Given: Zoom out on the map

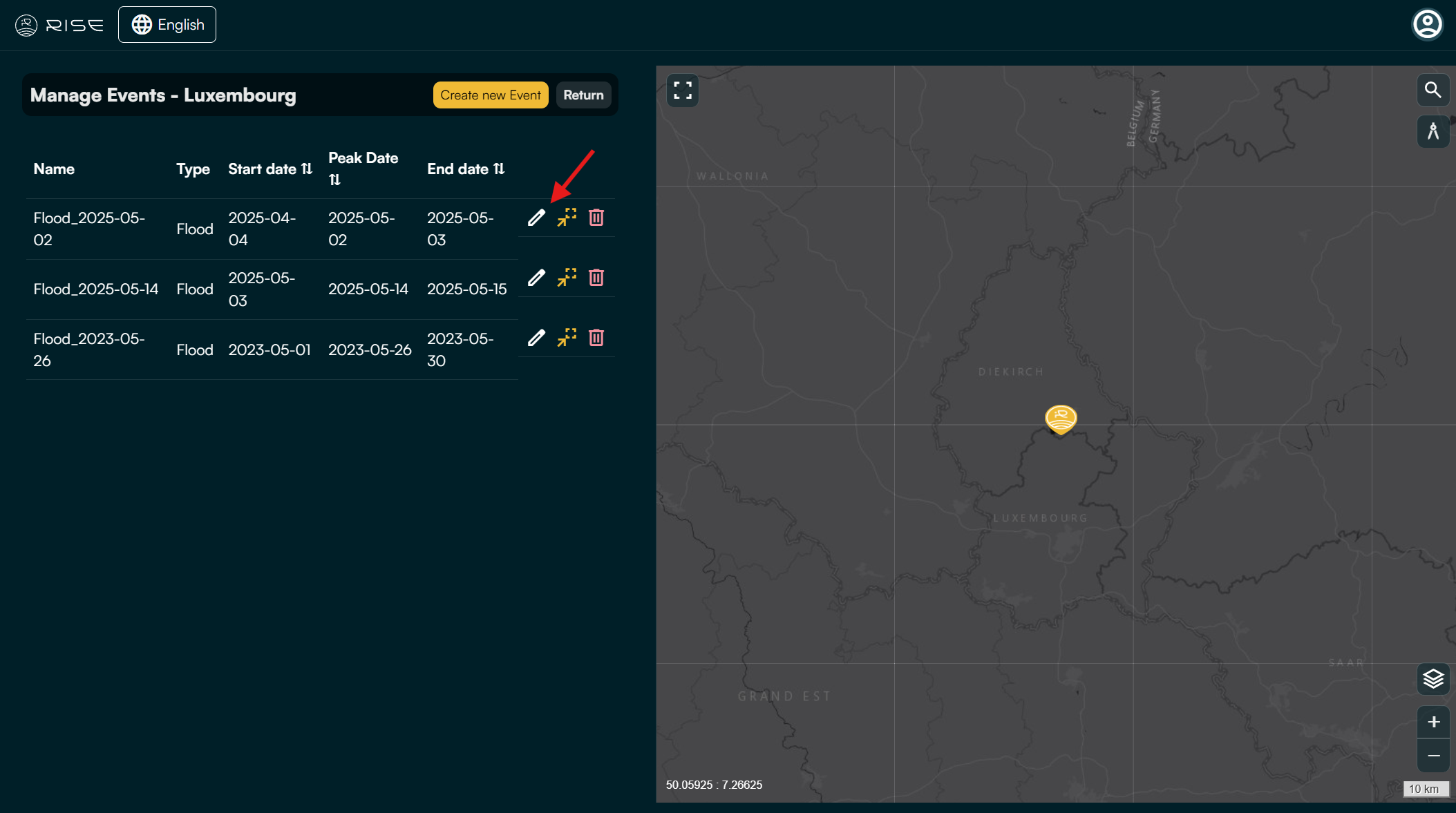Looking at the screenshot, I should click(1433, 756).
